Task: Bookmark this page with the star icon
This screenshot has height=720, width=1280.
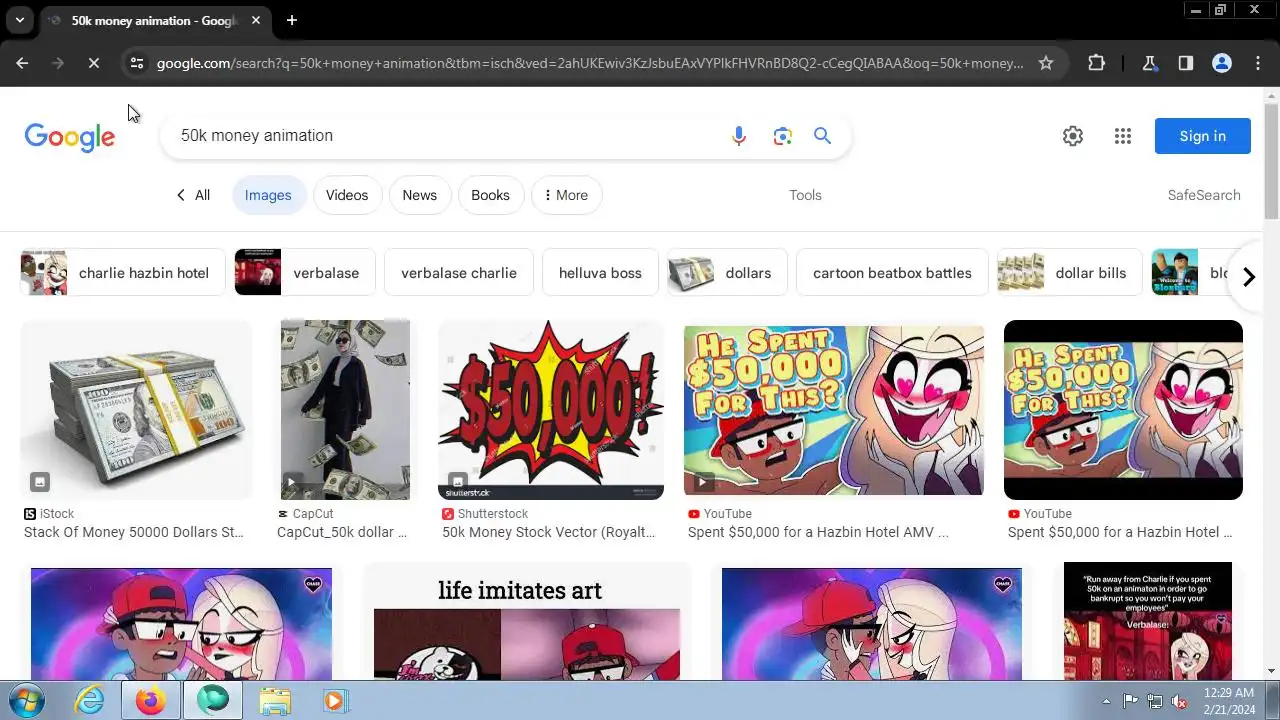Action: (x=1046, y=63)
